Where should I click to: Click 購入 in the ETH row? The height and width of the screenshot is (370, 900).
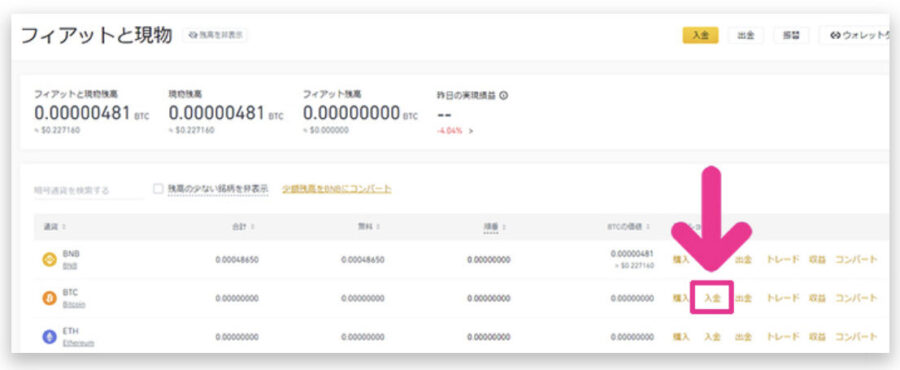tap(681, 337)
